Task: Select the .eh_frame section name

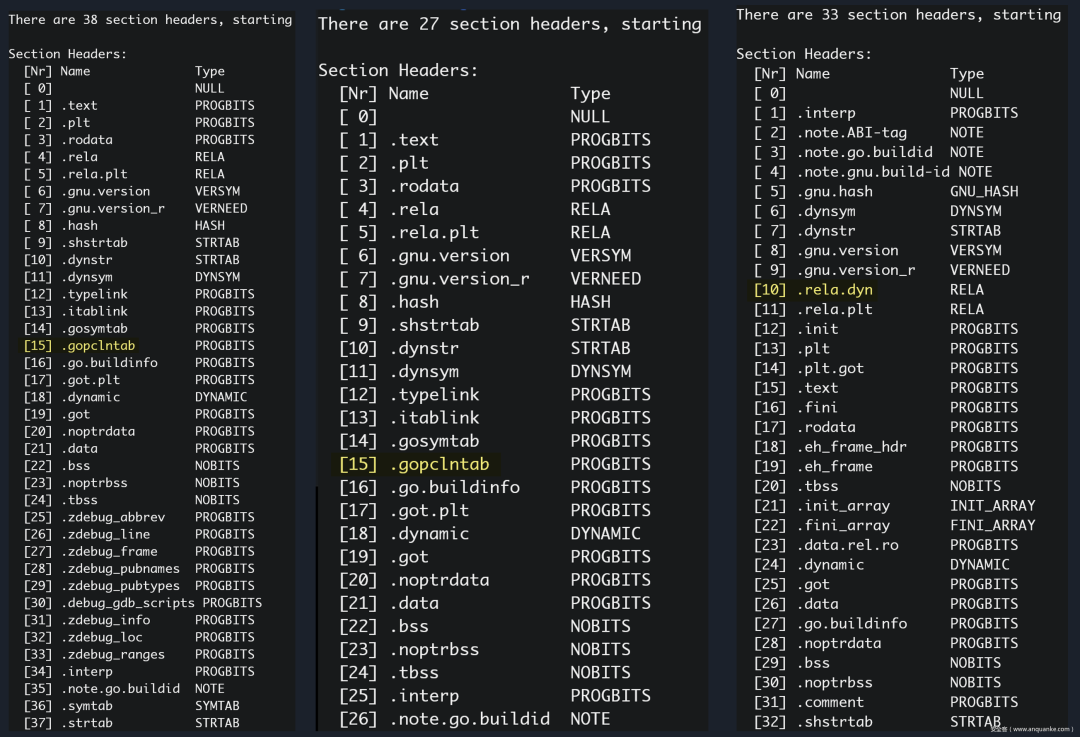Action: pyautogui.click(x=835, y=467)
